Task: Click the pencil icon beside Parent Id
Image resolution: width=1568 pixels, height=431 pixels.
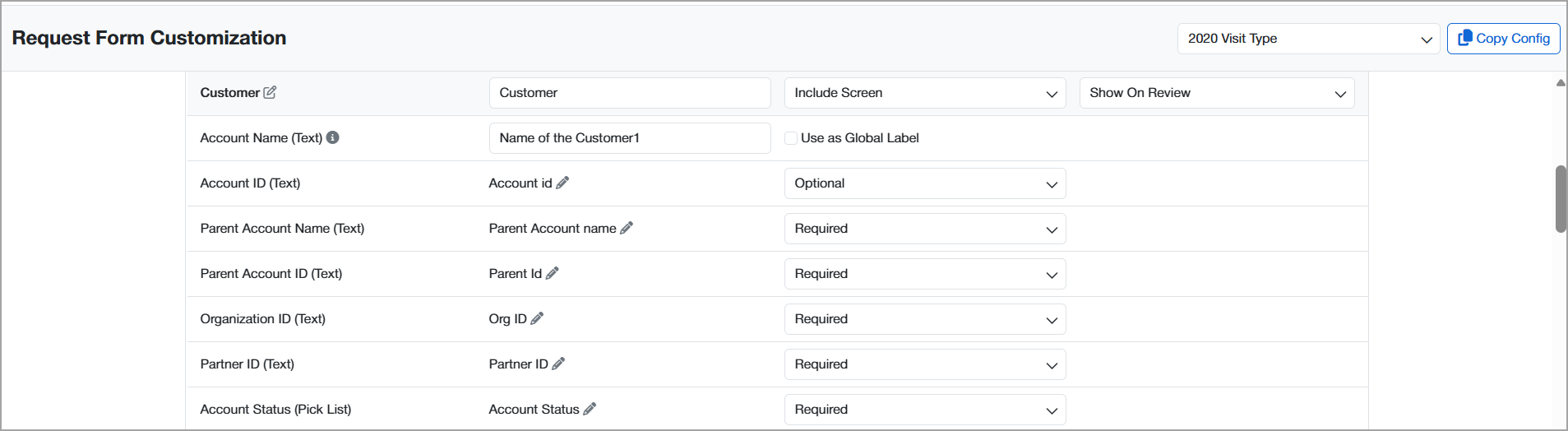Action: tap(553, 273)
